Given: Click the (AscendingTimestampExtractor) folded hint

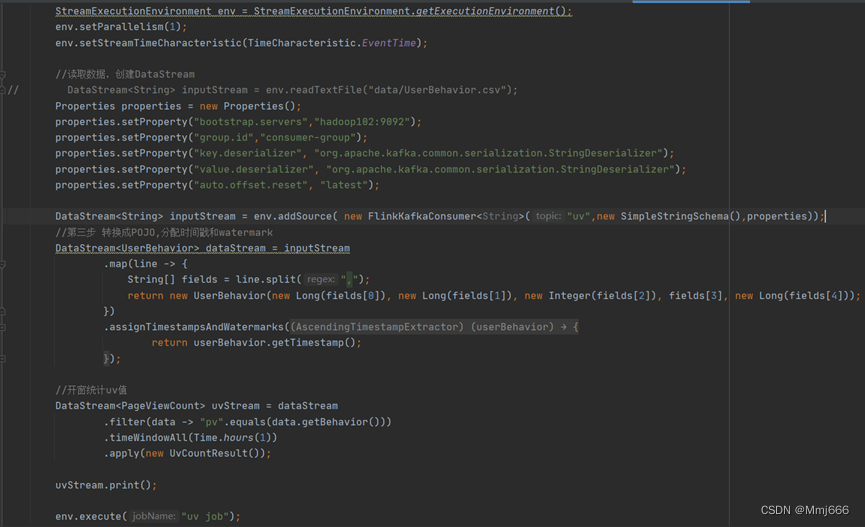Looking at the screenshot, I should pyautogui.click(x=377, y=327).
